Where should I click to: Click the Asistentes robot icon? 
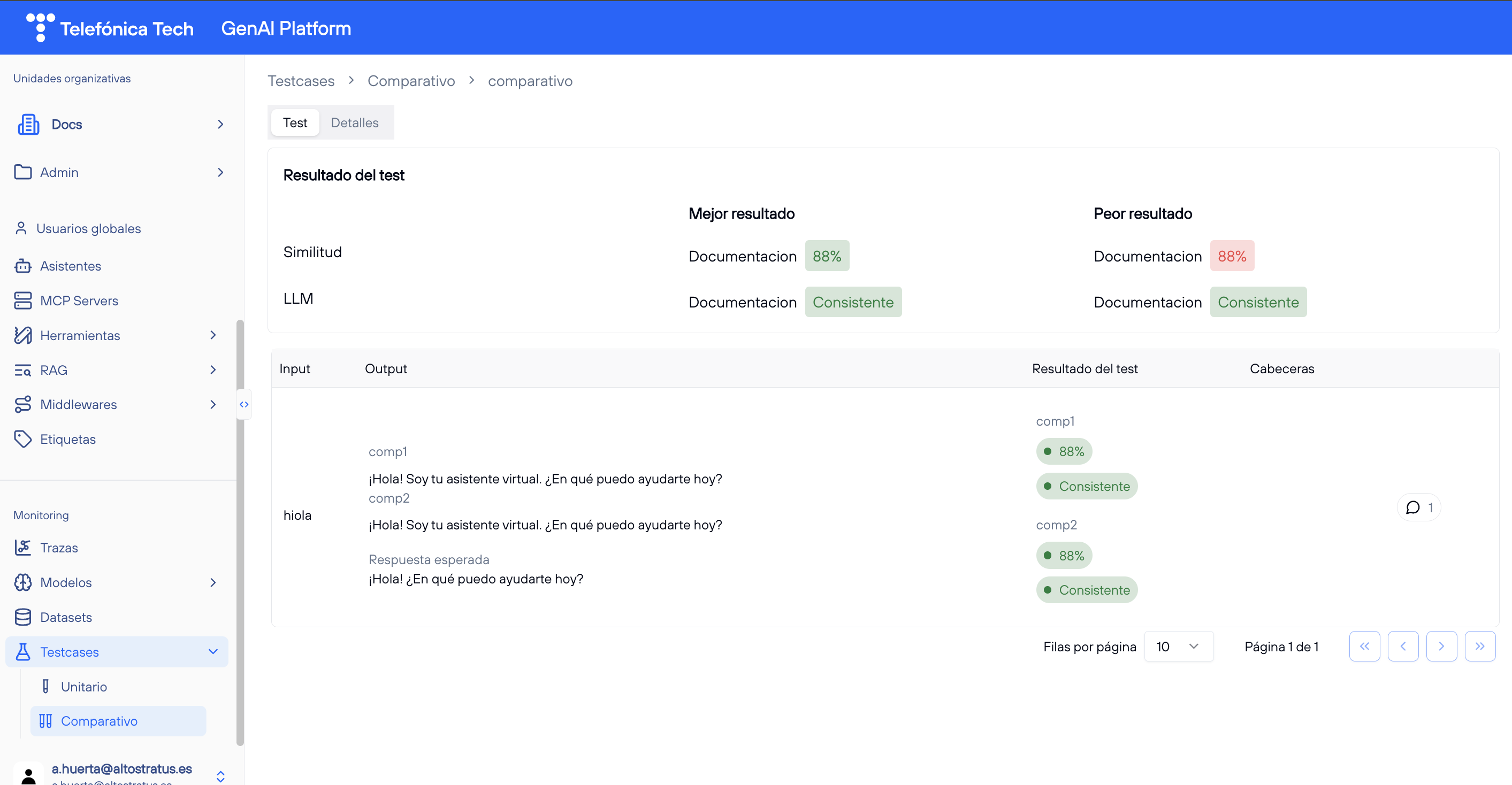click(22, 266)
